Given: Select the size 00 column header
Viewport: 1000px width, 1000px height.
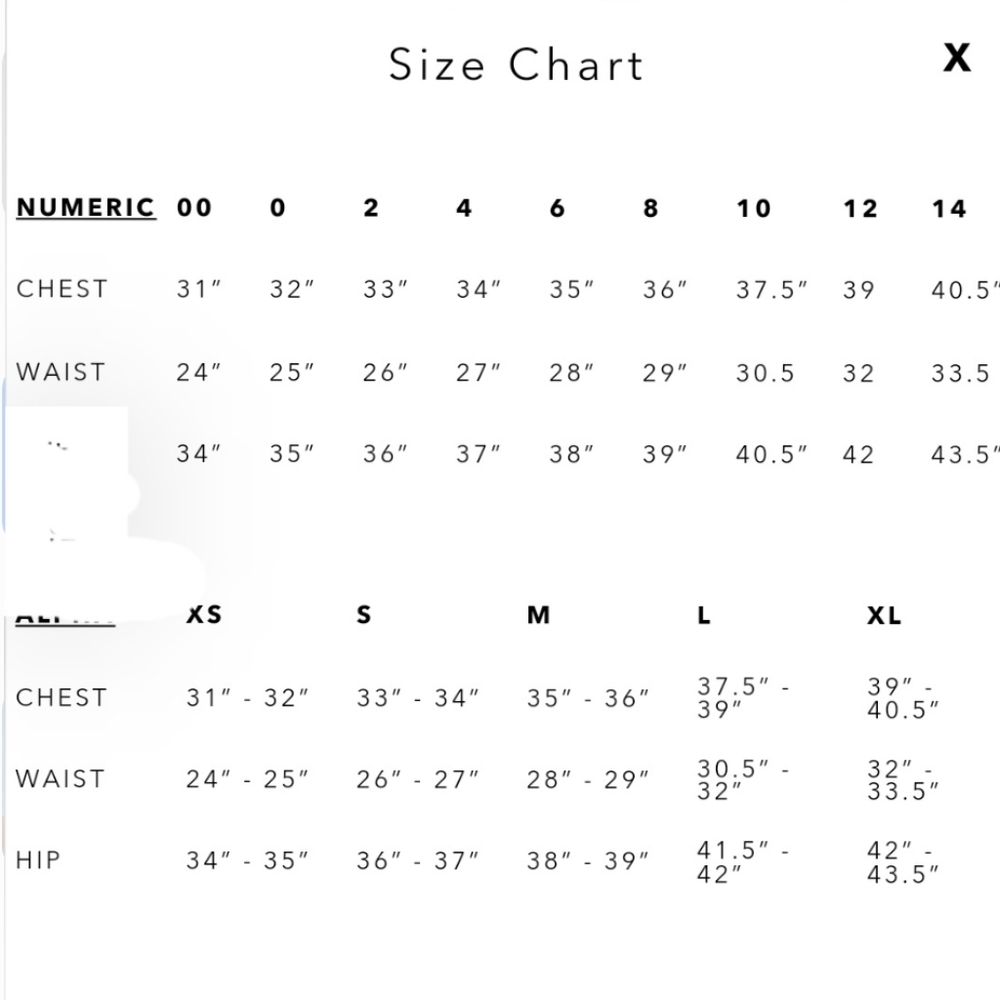Looking at the screenshot, I should tap(195, 208).
